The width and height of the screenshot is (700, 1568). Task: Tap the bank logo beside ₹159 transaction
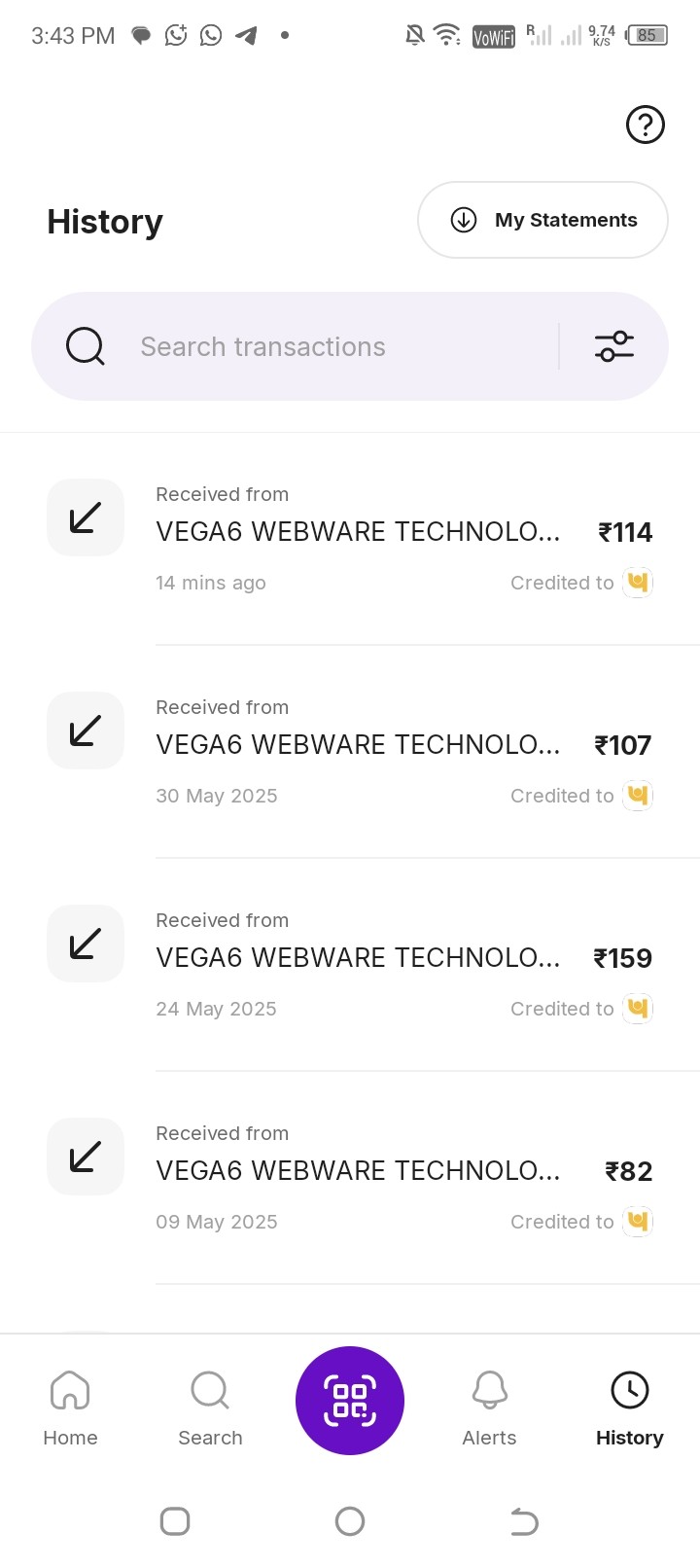[x=638, y=1009]
